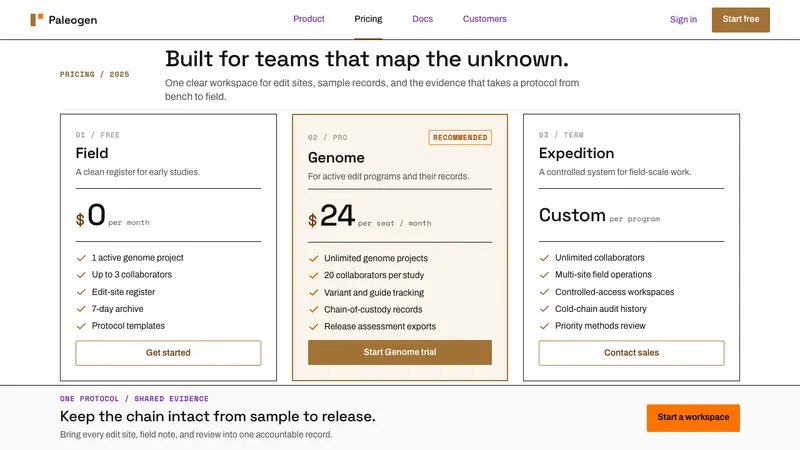Click 'A controlled system for field-scale work'
This screenshot has width=800, height=450.
coord(615,172)
